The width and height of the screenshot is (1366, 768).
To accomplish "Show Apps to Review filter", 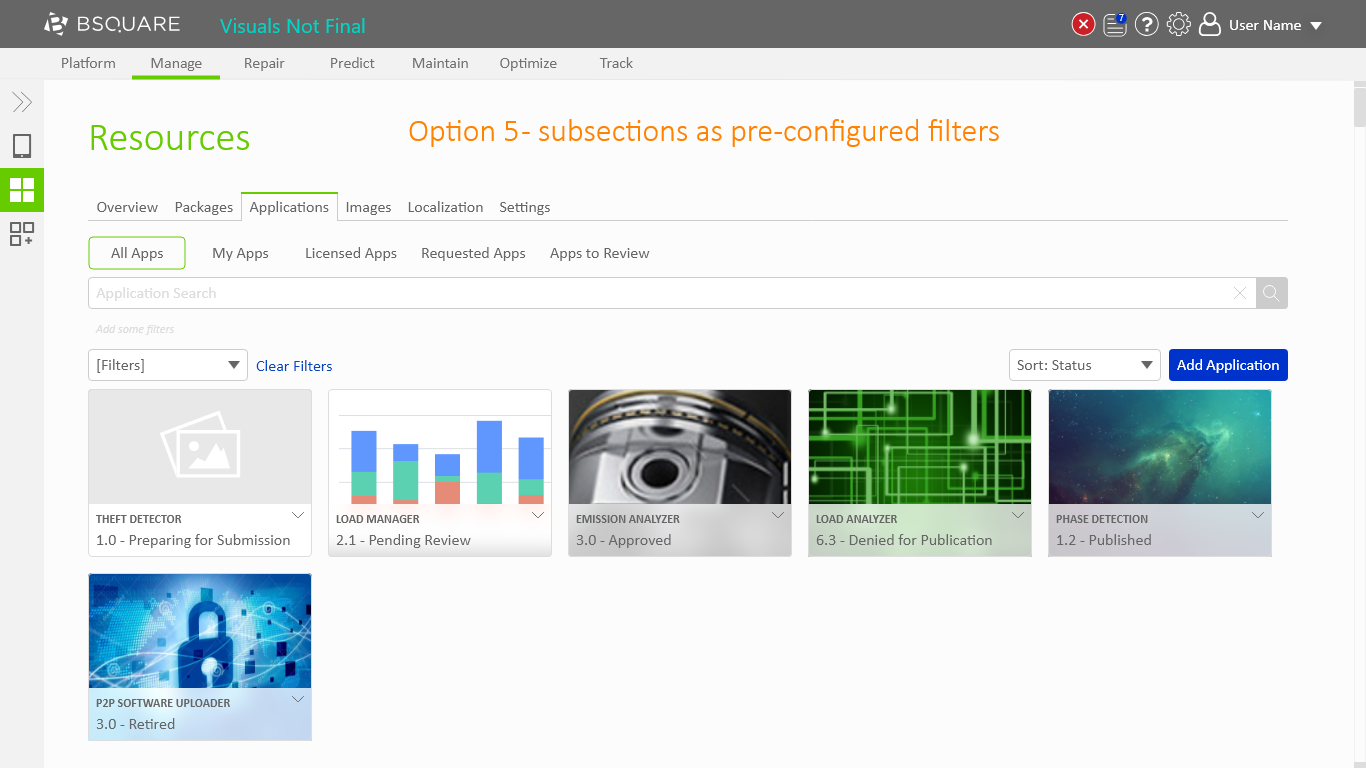I will pyautogui.click(x=599, y=253).
